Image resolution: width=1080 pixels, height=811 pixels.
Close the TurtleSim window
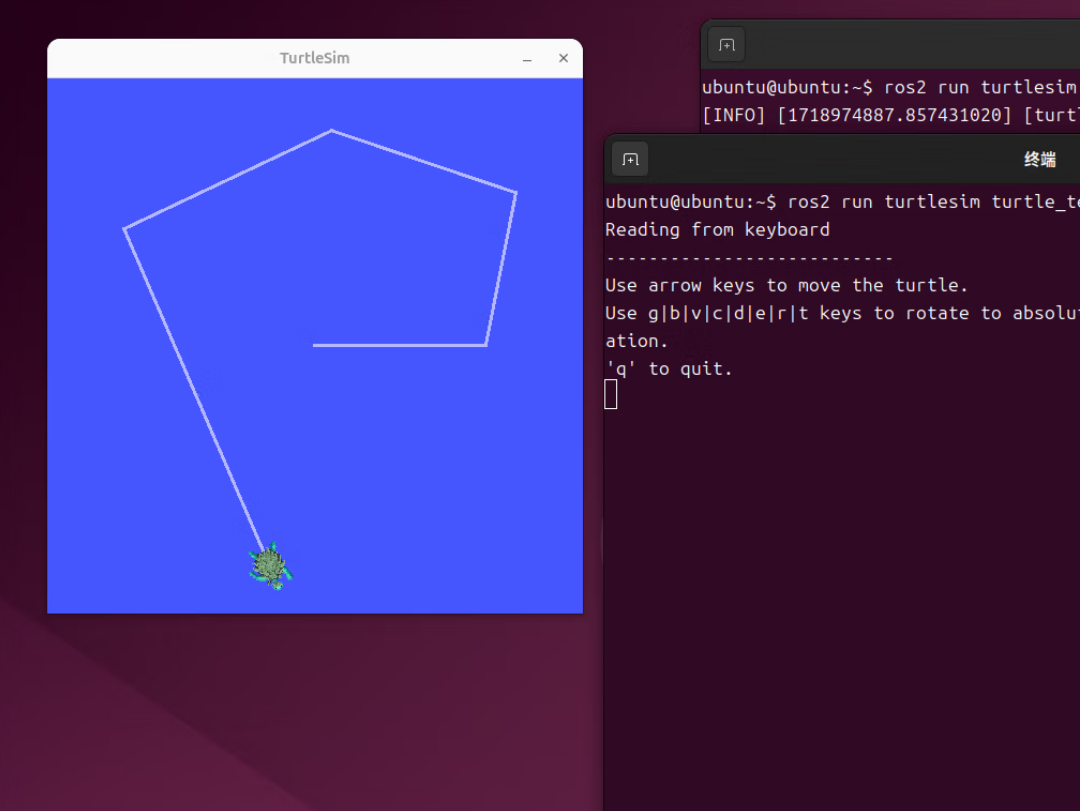563,59
